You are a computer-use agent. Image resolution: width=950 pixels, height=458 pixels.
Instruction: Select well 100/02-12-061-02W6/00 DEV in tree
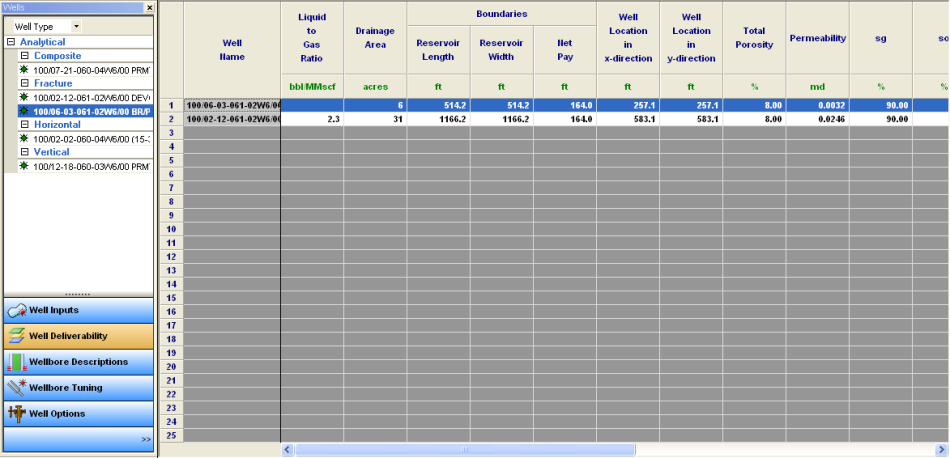(90, 98)
